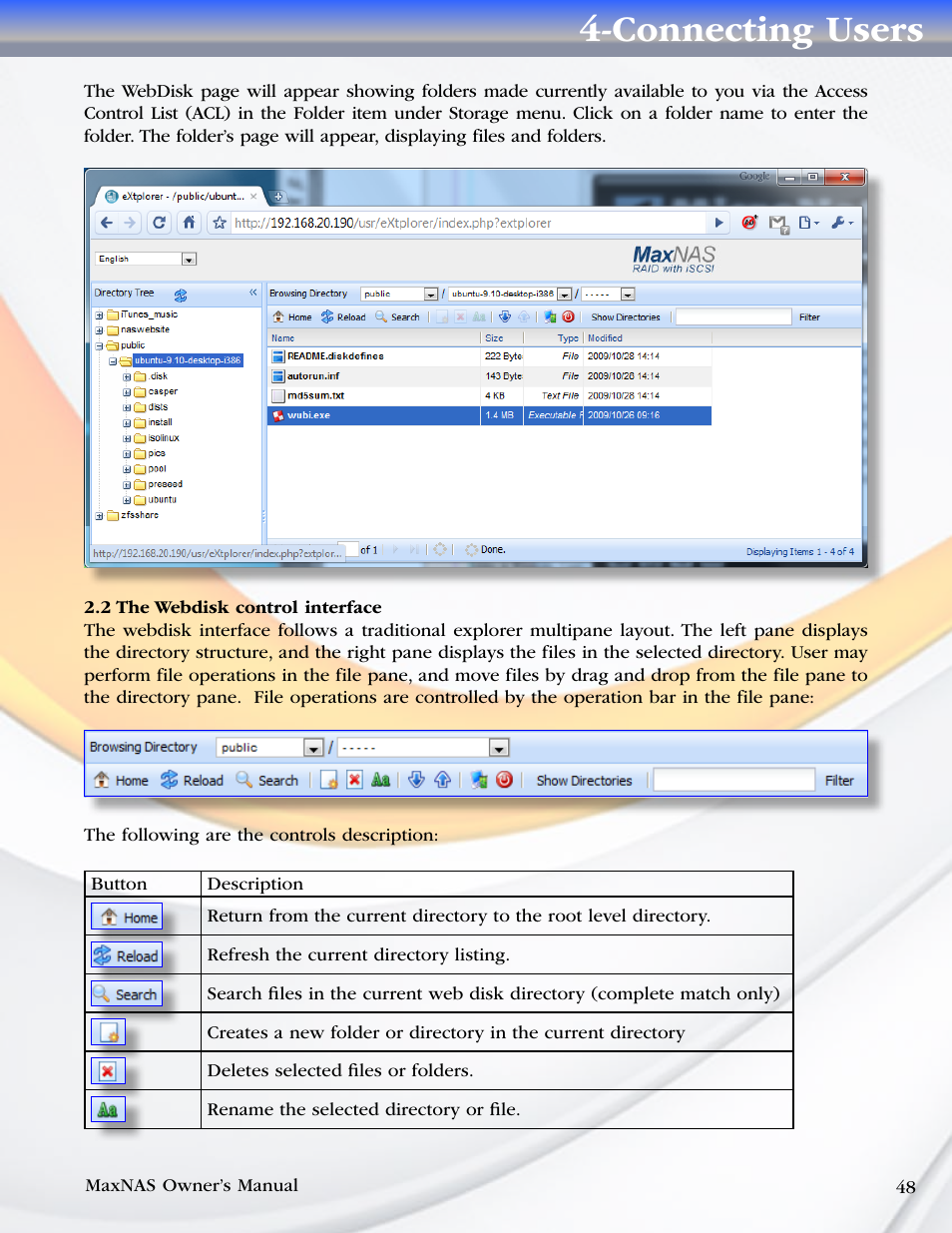Viewport: 952px width, 1233px height.
Task: Click the Reload button in the controls table
Action: (127, 955)
